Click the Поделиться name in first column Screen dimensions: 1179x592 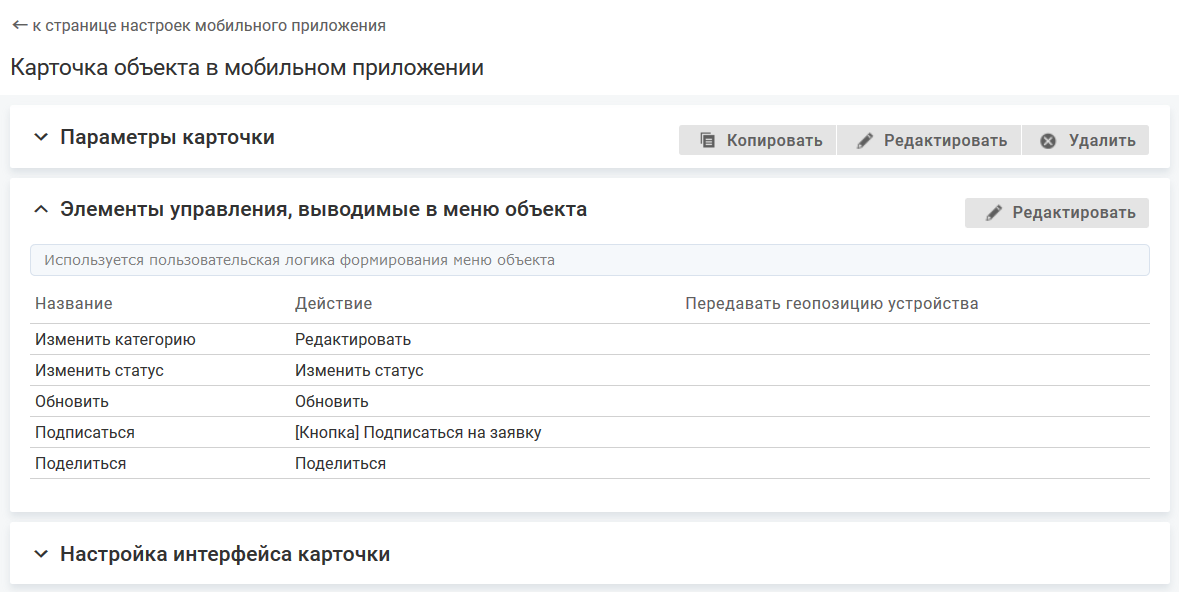coord(80,463)
